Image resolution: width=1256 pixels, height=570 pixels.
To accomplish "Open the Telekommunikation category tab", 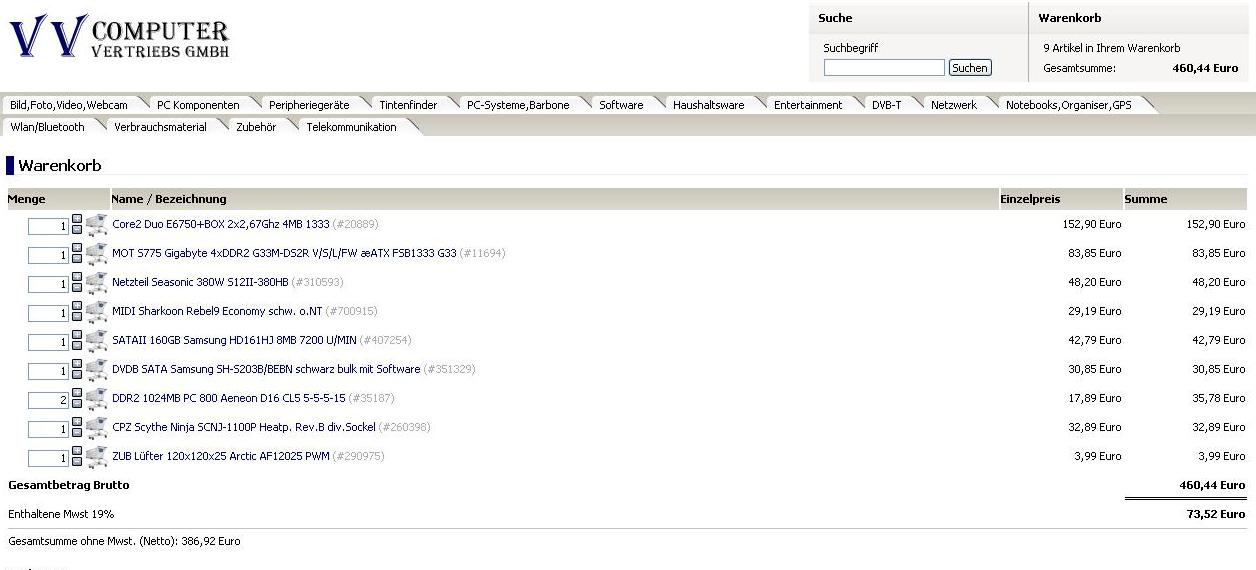I will [x=351, y=127].
